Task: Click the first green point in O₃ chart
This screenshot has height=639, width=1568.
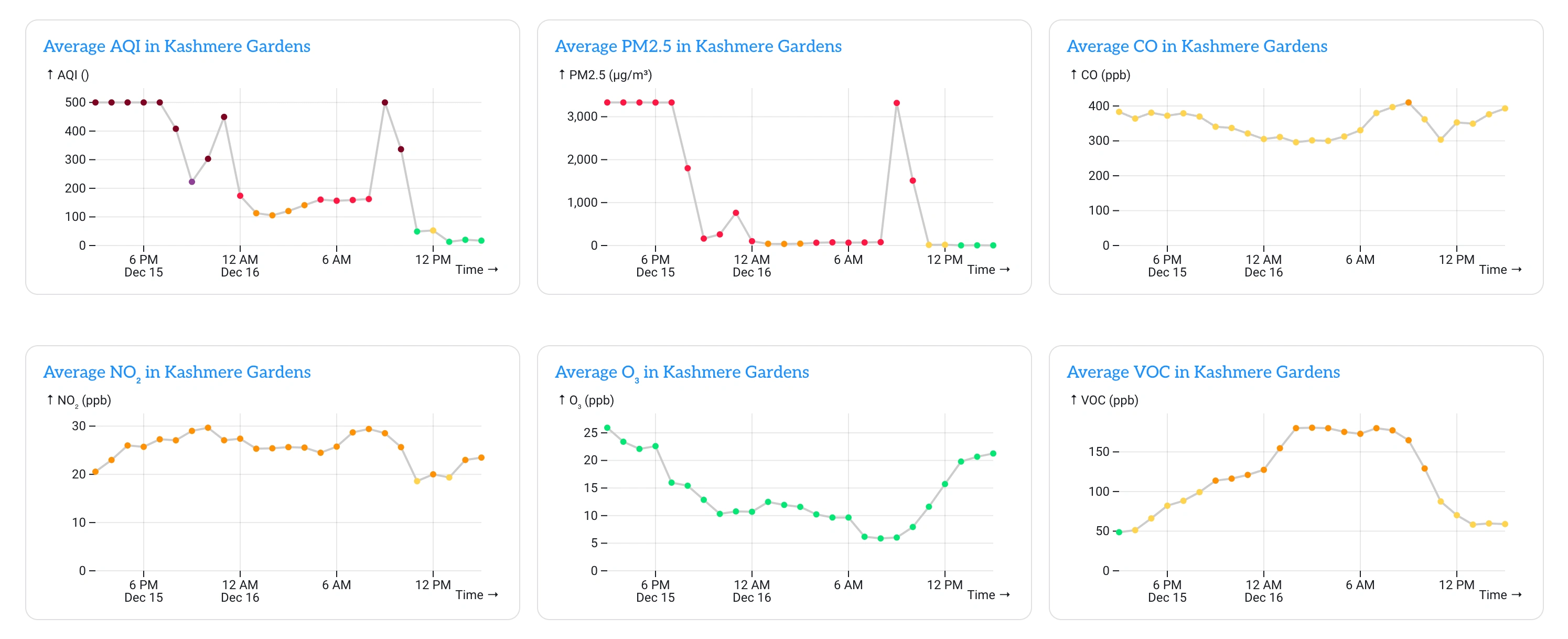Action: (x=607, y=428)
